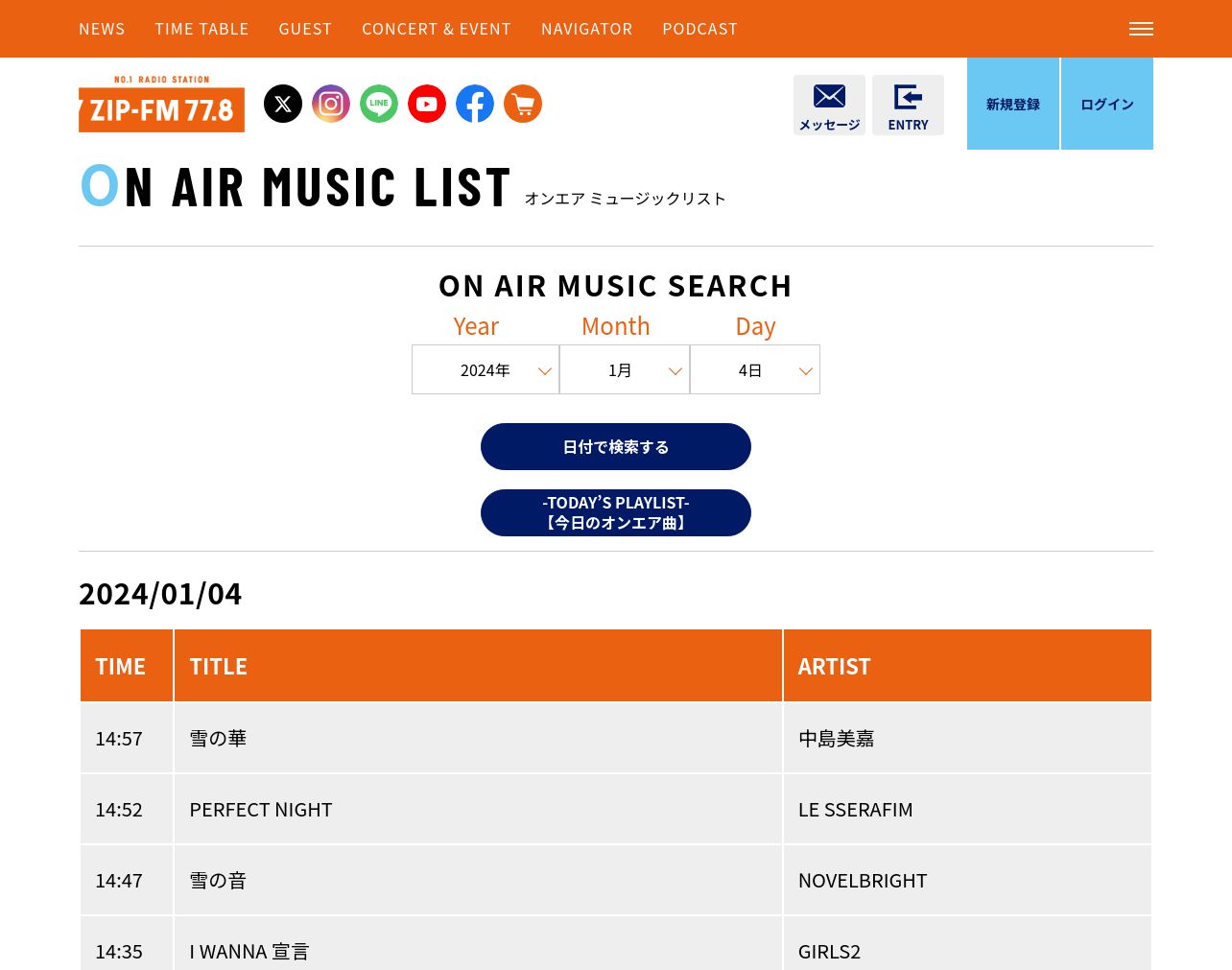Open the LINE social icon

[379, 104]
